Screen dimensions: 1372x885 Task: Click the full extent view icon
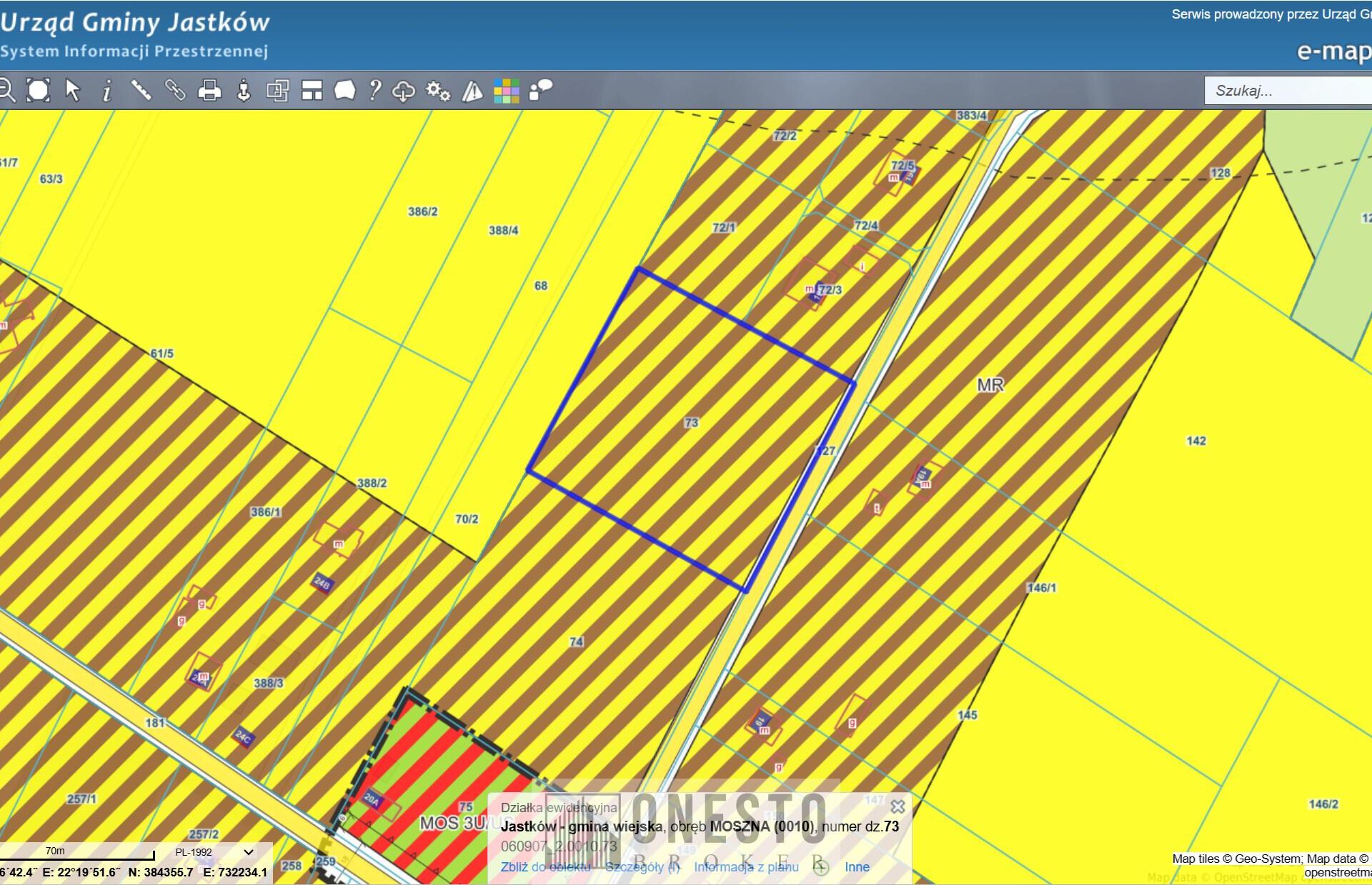39,91
